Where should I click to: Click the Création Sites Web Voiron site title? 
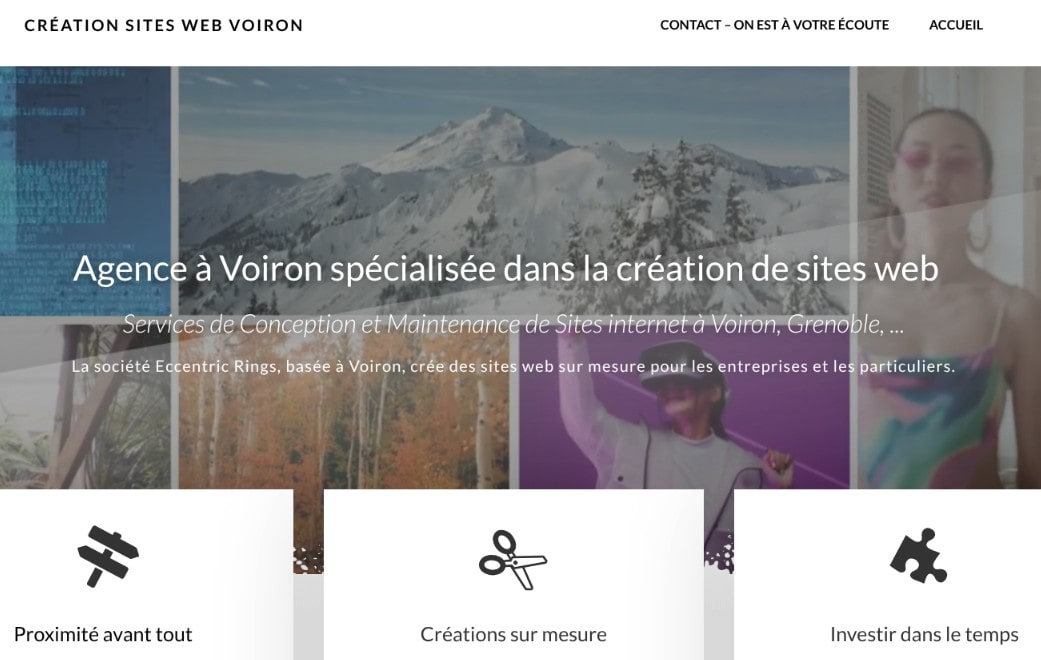pyautogui.click(x=163, y=25)
